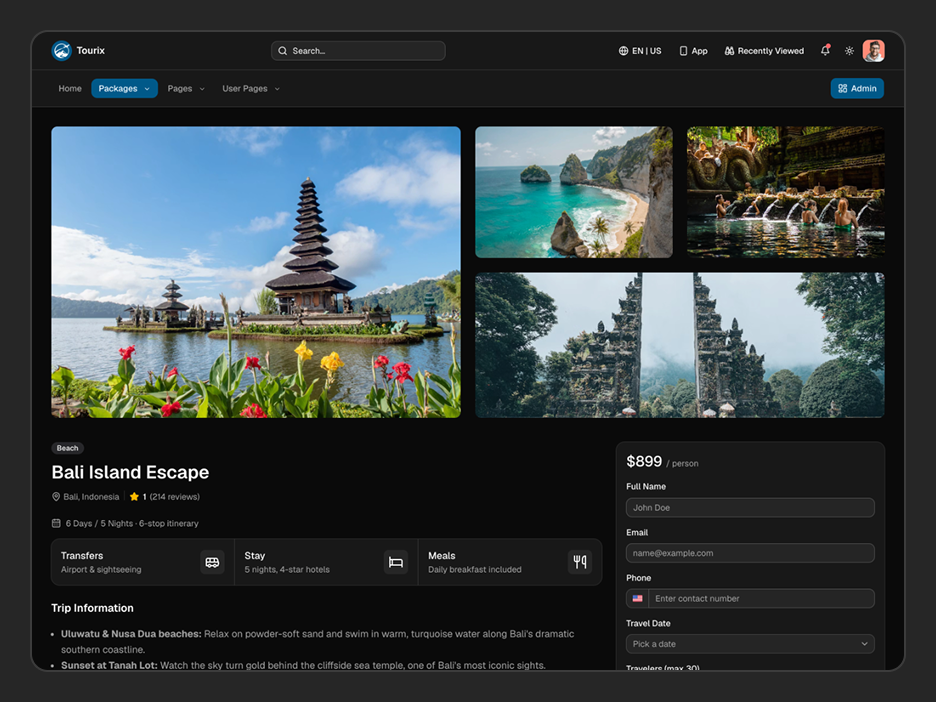
Task: Click the Tourix logo icon
Action: (x=61, y=51)
